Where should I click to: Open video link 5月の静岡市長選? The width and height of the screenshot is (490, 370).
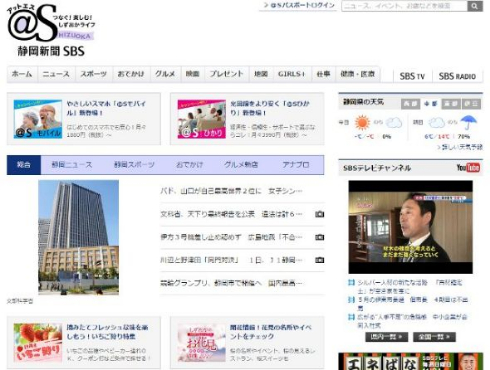[x=413, y=304]
